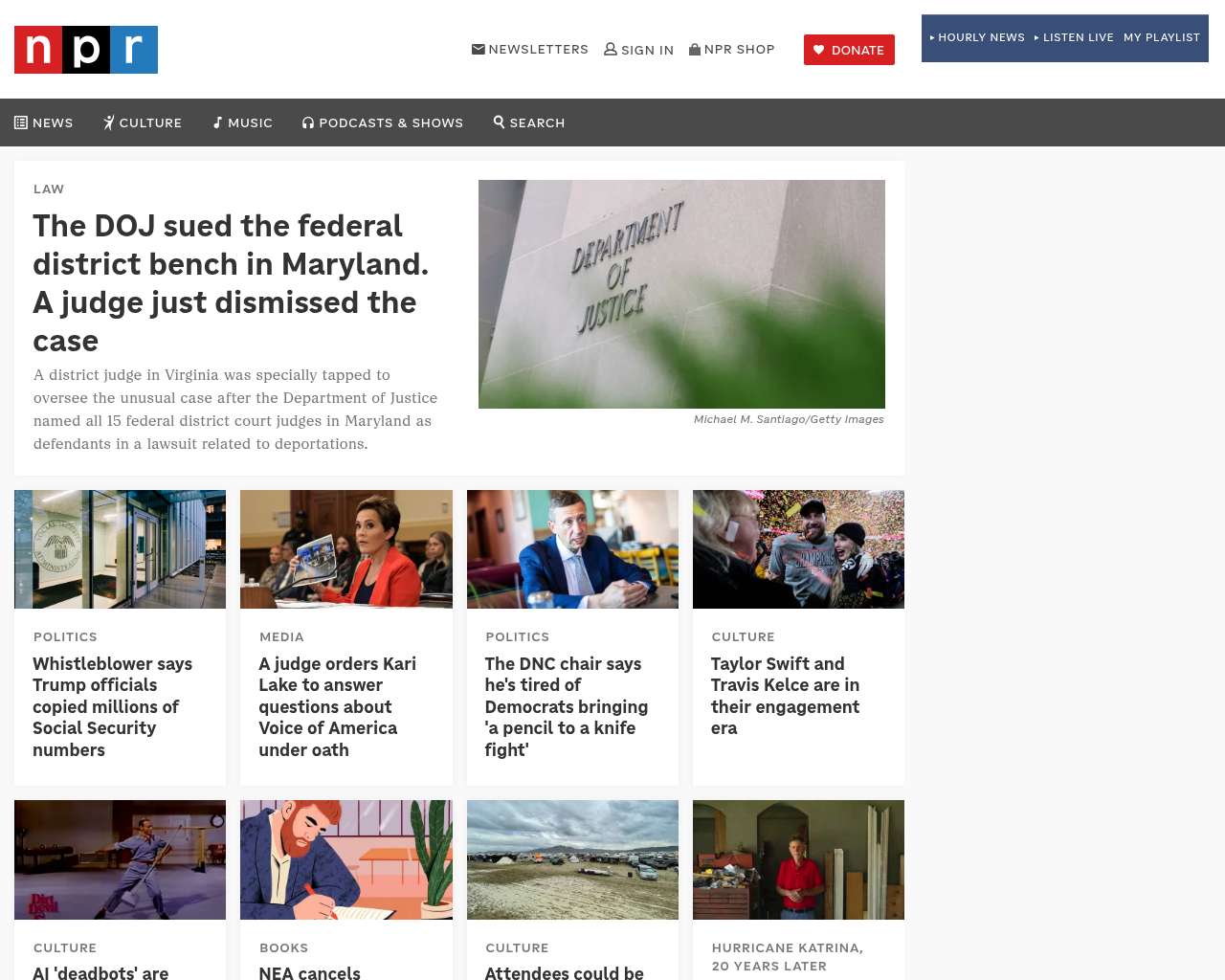Screen dimensions: 1225x980
Task: Click the newsletters envelope icon
Action: coord(479,49)
